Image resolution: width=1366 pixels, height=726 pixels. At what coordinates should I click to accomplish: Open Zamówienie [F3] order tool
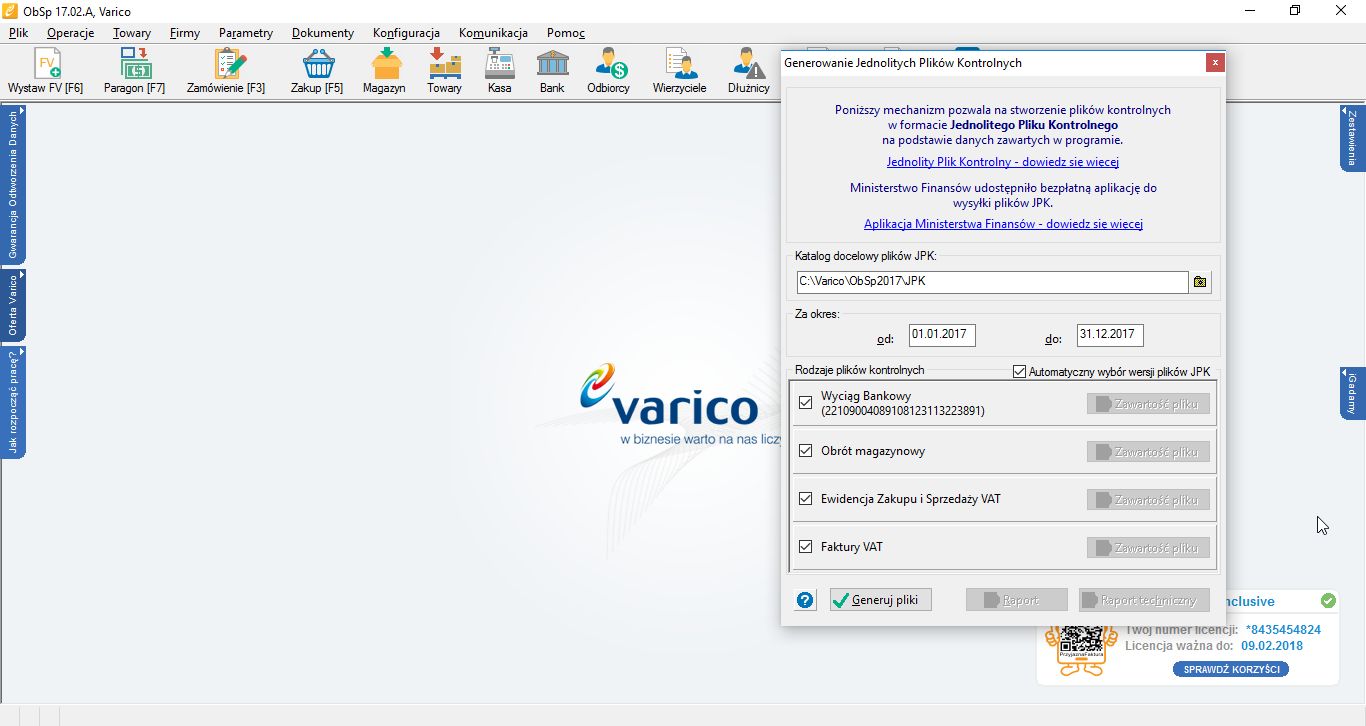click(226, 72)
